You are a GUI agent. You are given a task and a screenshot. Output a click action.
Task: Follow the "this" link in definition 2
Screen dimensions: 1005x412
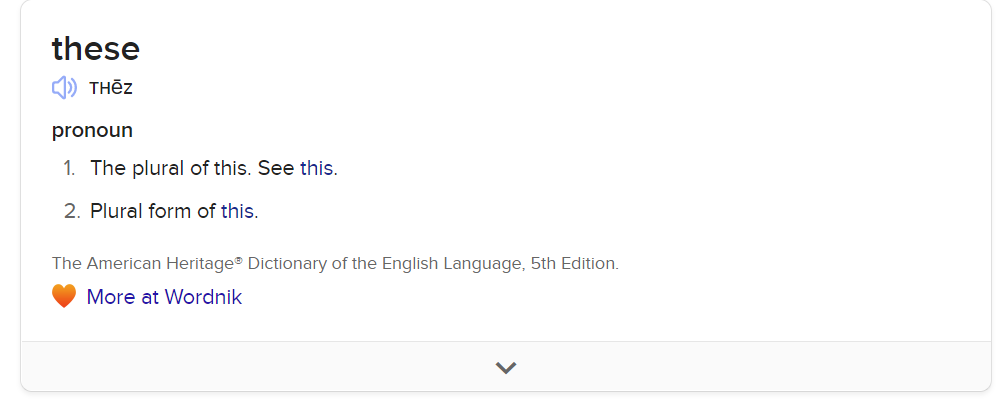tap(238, 211)
